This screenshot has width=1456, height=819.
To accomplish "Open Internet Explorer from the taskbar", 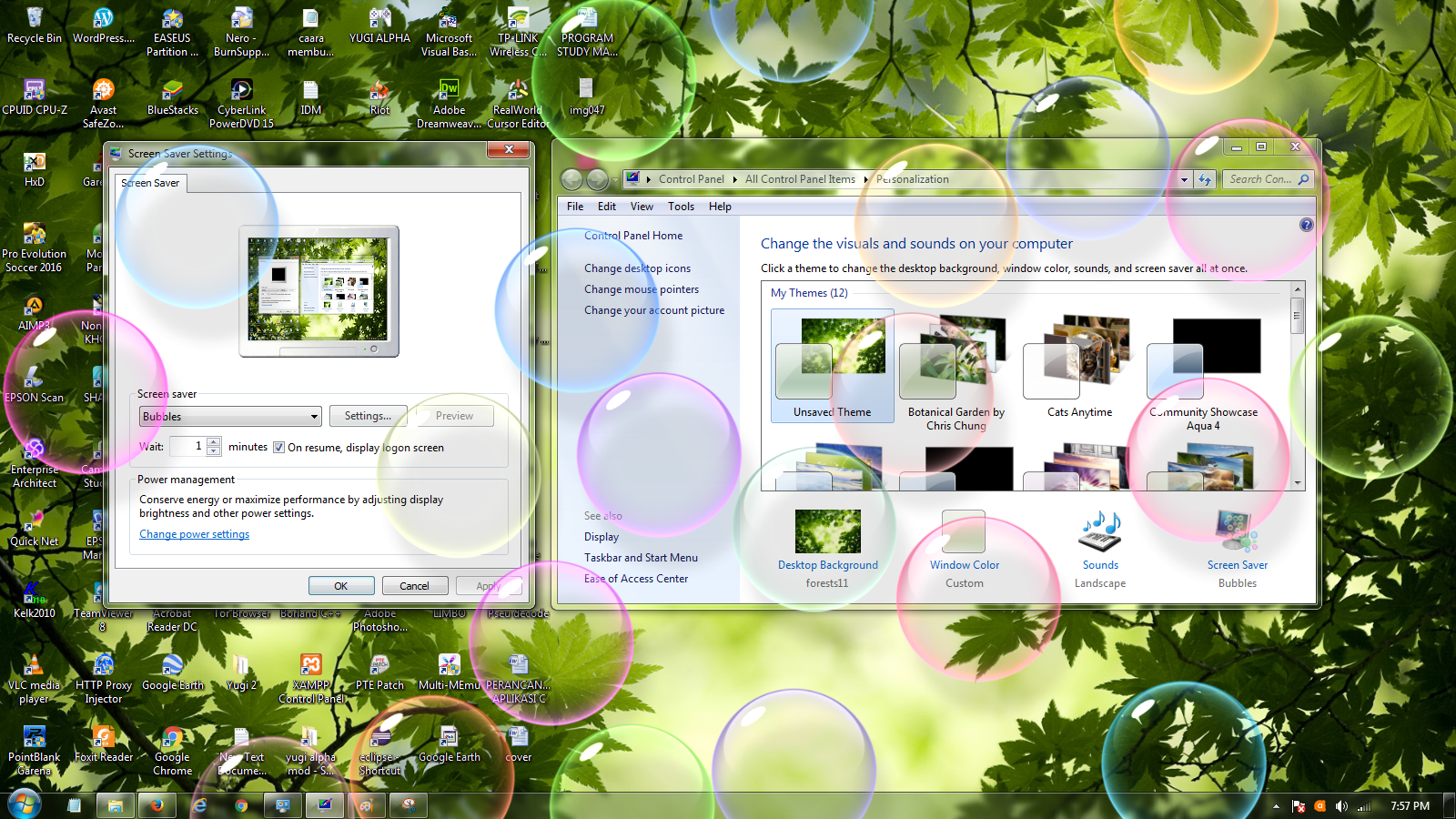I will point(199,805).
